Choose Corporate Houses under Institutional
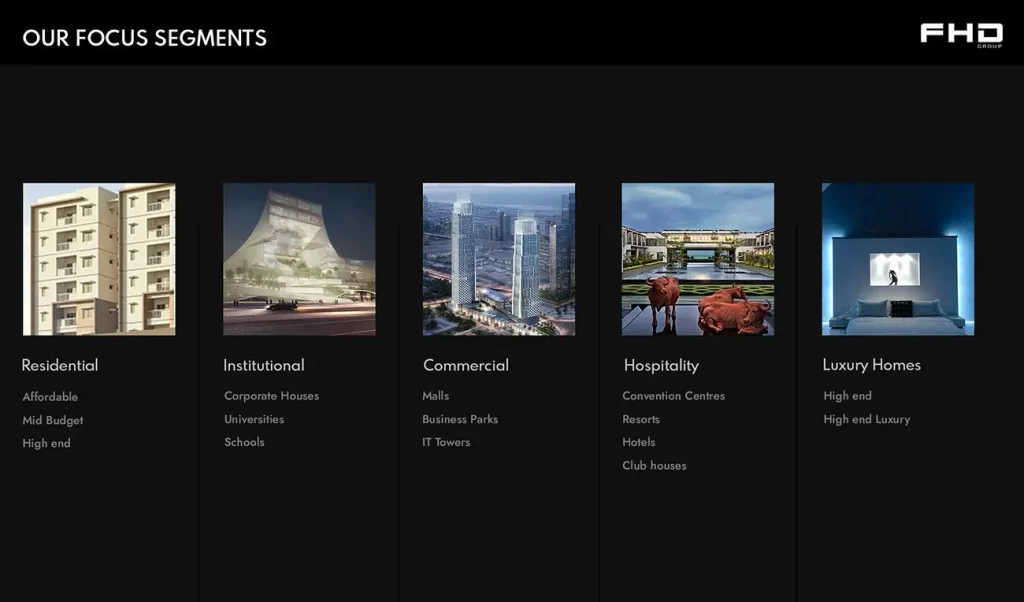 point(272,396)
